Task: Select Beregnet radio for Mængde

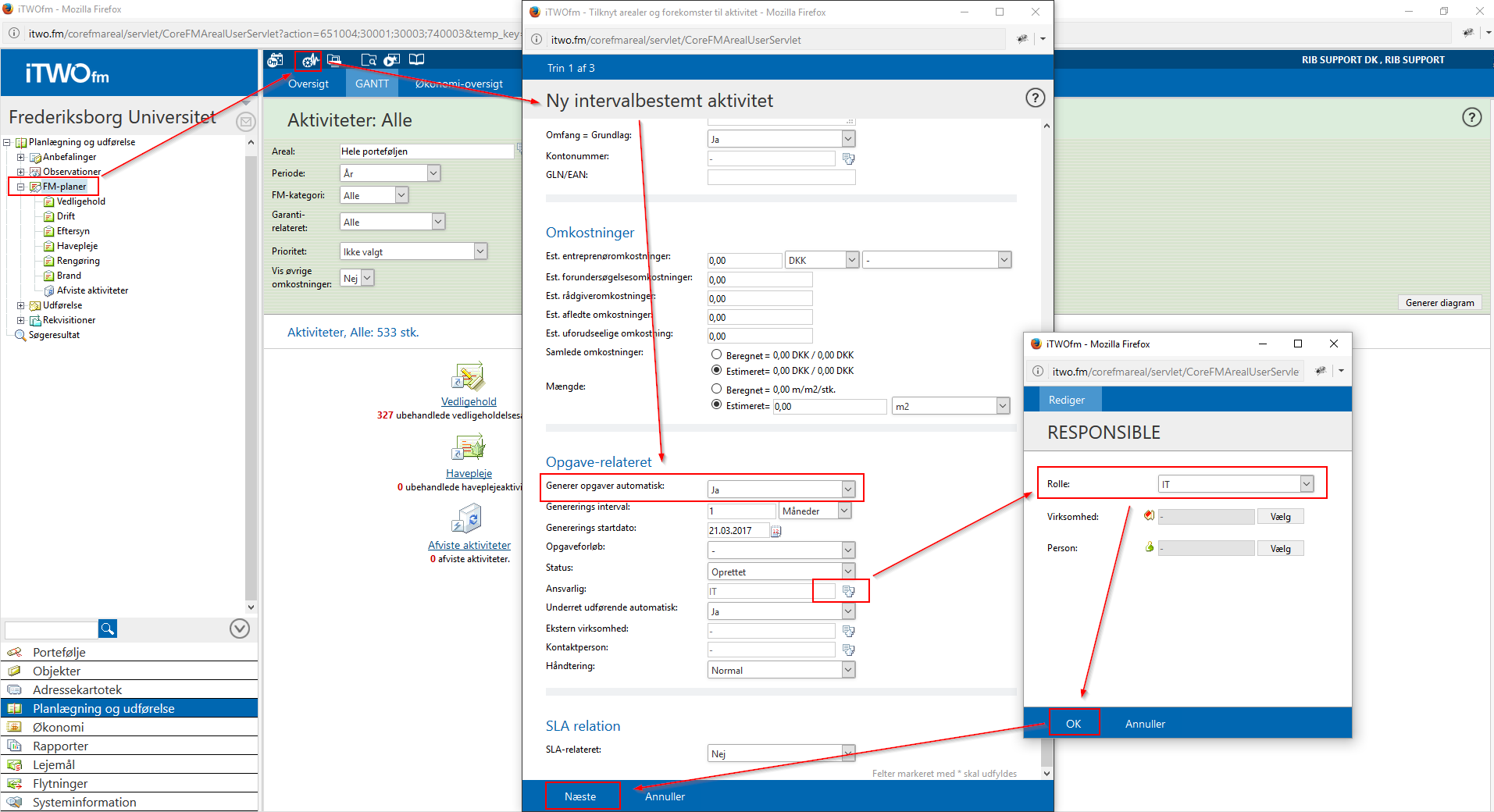Action: (716, 389)
